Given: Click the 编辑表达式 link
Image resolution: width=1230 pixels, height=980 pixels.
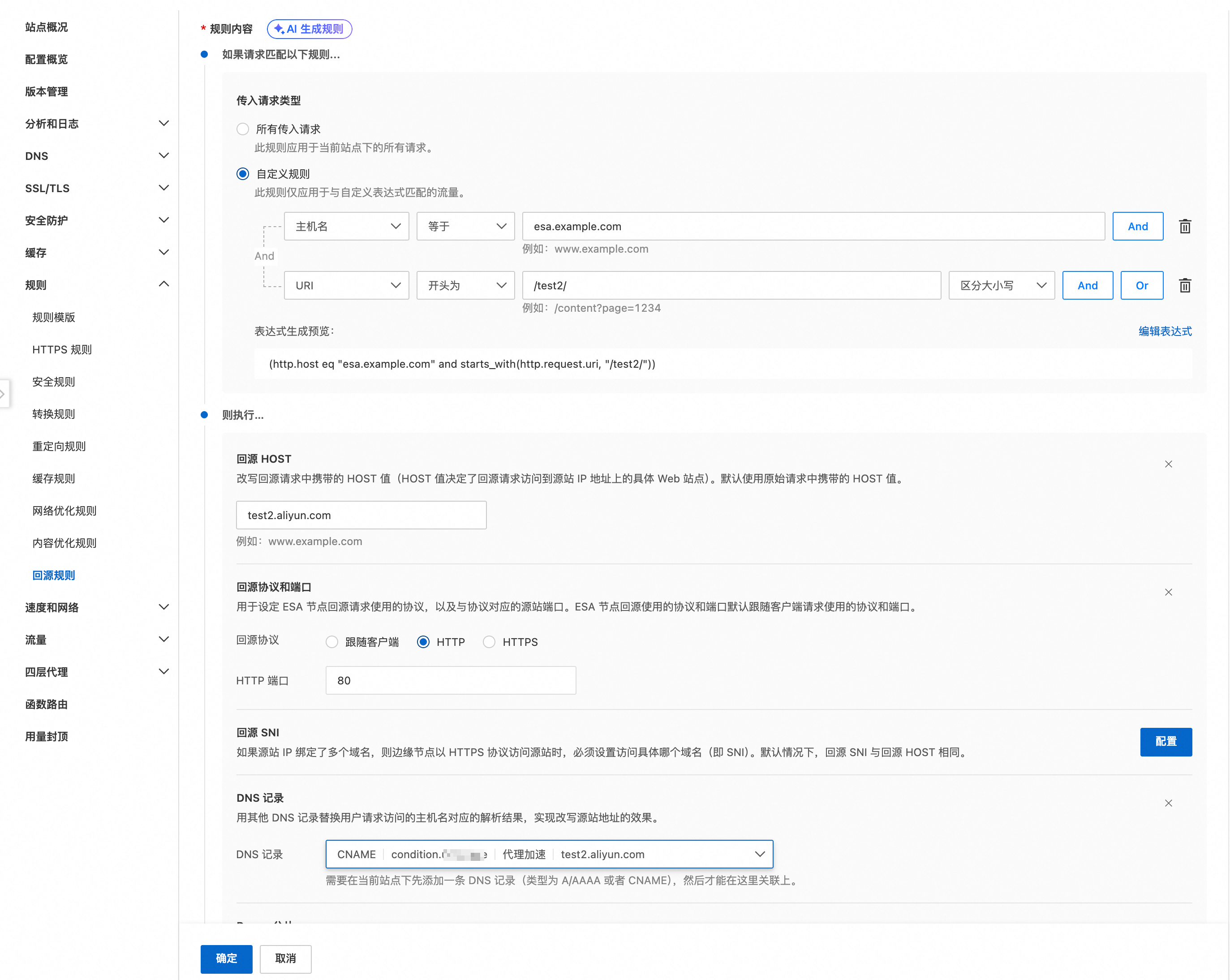Looking at the screenshot, I should [1165, 331].
